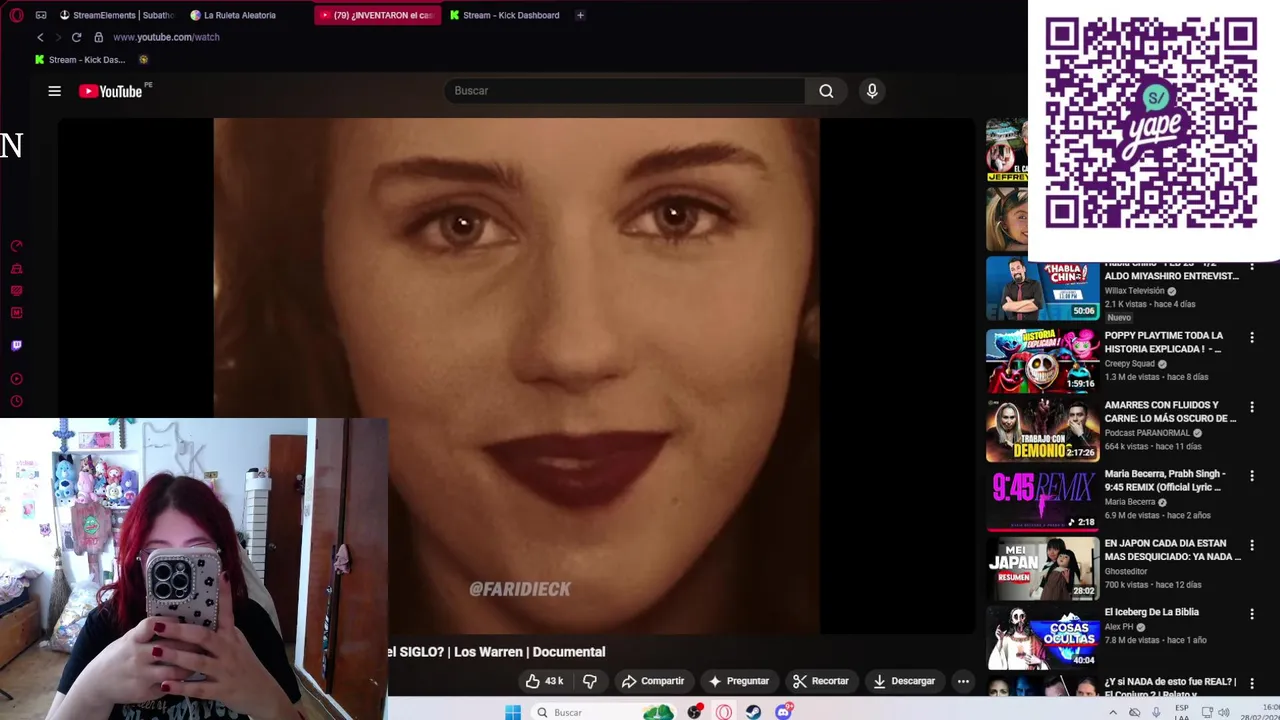Select the INVENTARON YouTube tab
Image resolution: width=1280 pixels, height=720 pixels.
click(x=377, y=15)
